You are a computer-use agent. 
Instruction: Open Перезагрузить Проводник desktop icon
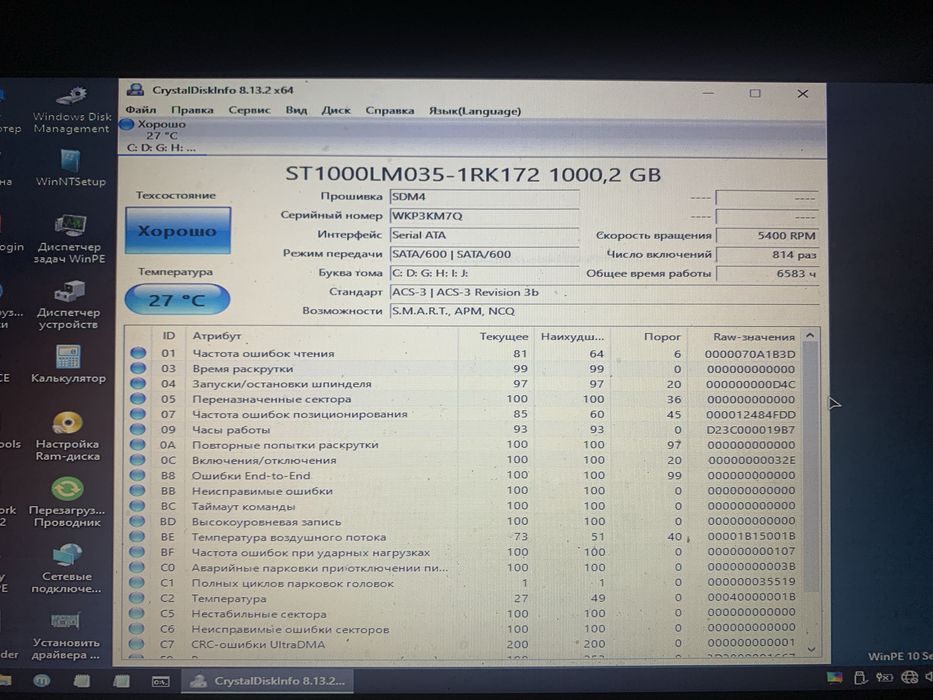pyautogui.click(x=66, y=503)
